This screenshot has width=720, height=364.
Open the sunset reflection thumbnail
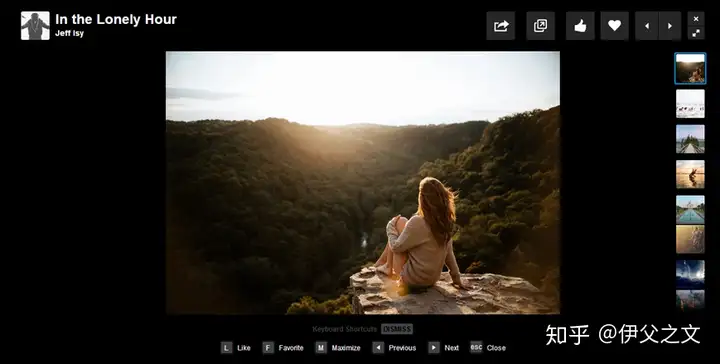(x=690, y=174)
